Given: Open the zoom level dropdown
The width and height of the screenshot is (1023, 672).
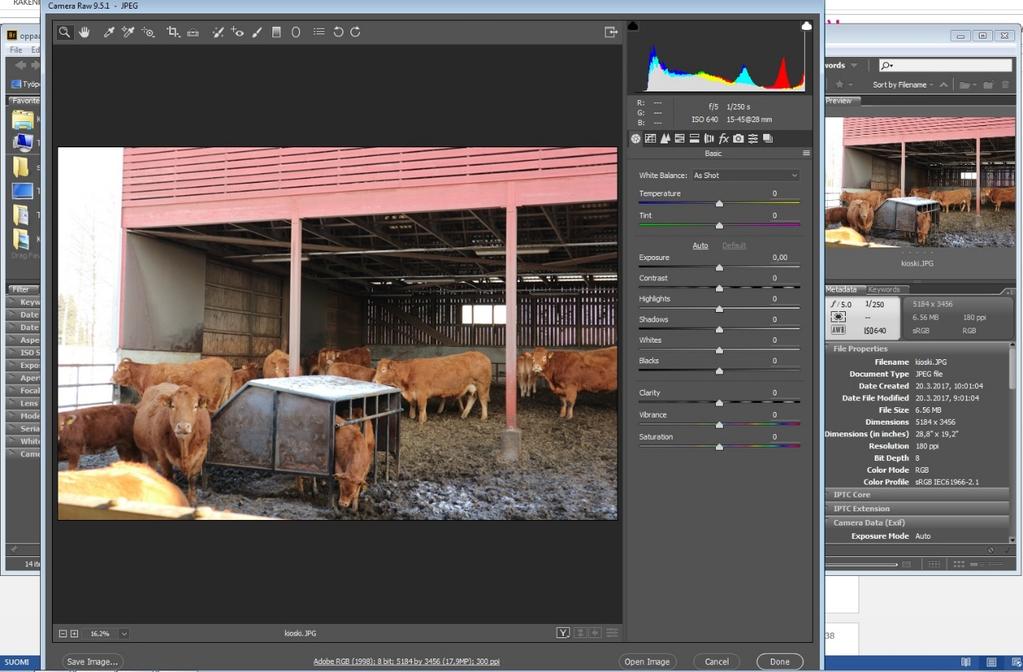Looking at the screenshot, I should 124,634.
